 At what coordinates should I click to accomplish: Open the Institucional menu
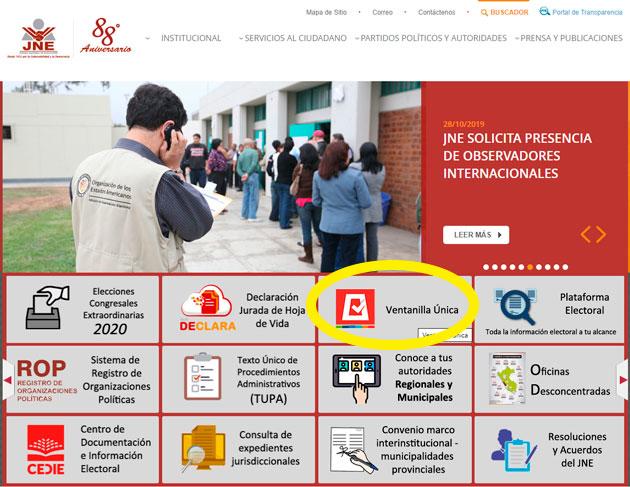(x=191, y=38)
